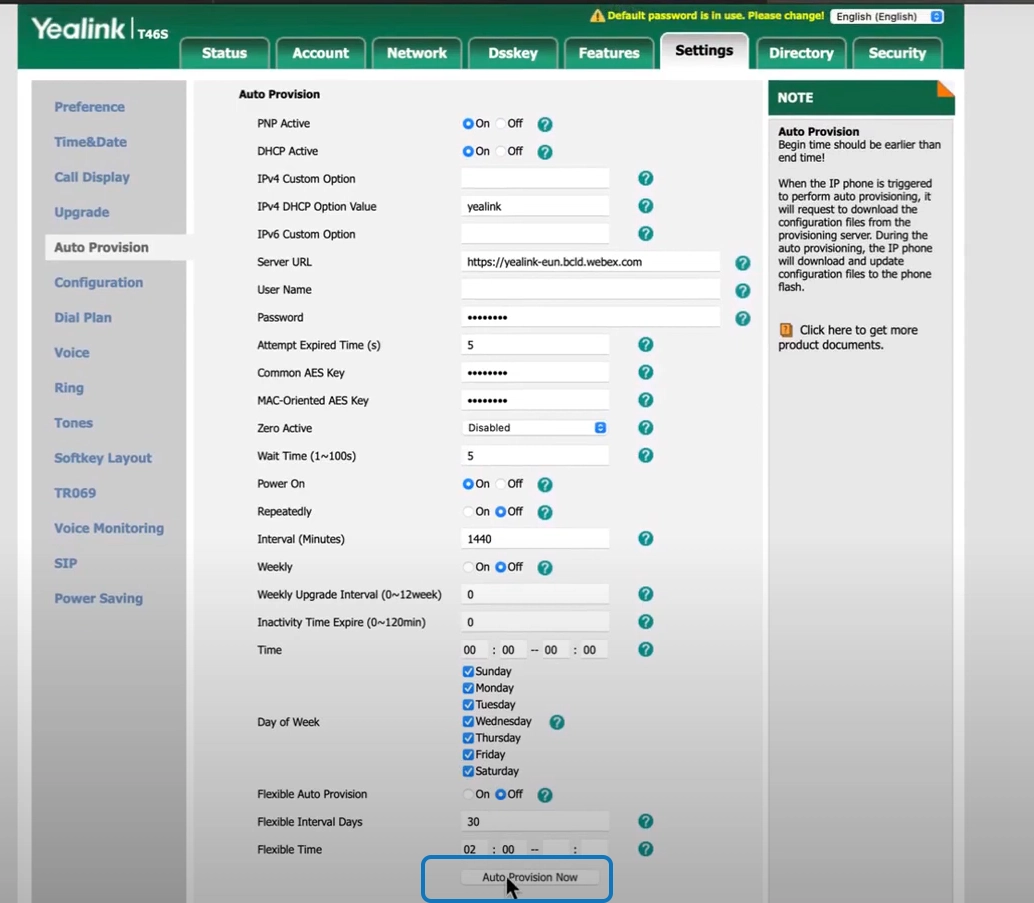Viewport: 1034px width, 903px height.
Task: Set PNP Active to Off
Action: (x=501, y=123)
